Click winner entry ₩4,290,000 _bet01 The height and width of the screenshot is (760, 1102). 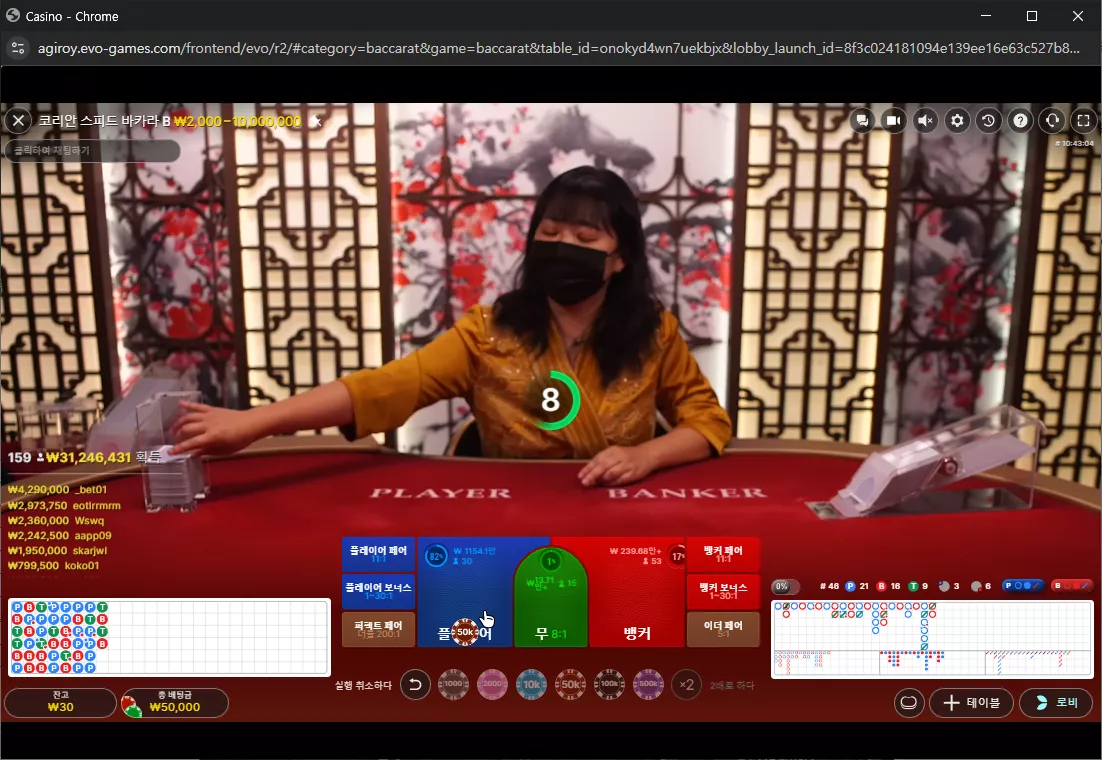tap(58, 489)
